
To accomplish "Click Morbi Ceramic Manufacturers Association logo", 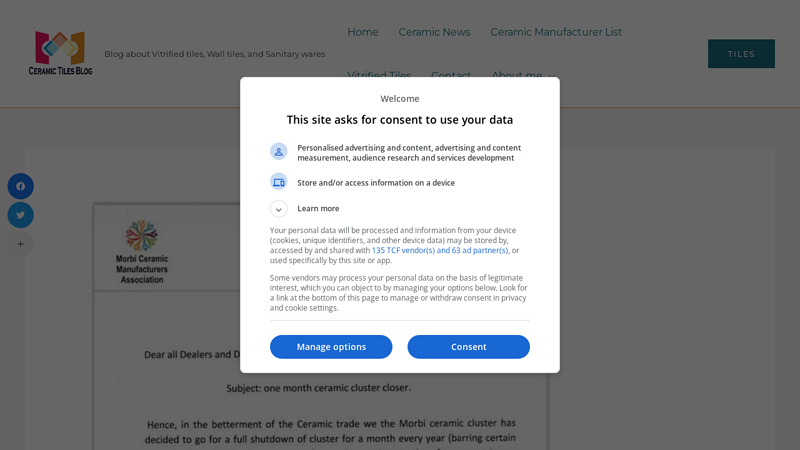I will click(x=142, y=252).
